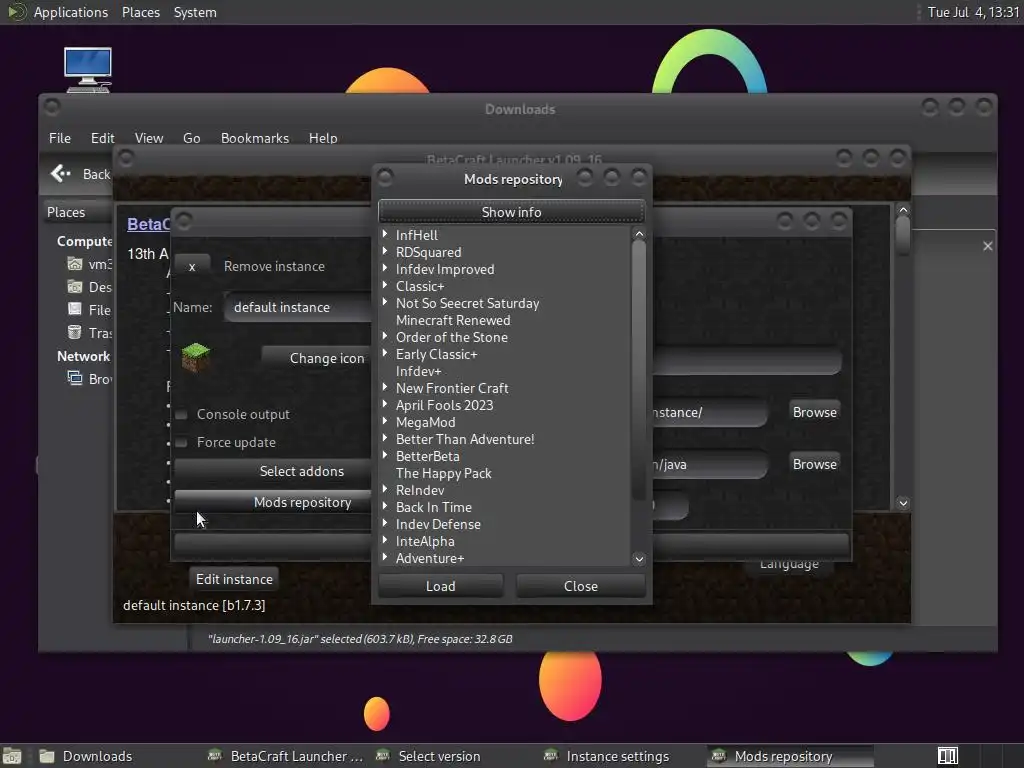Click Mods repository button in Instance settings

273,502
